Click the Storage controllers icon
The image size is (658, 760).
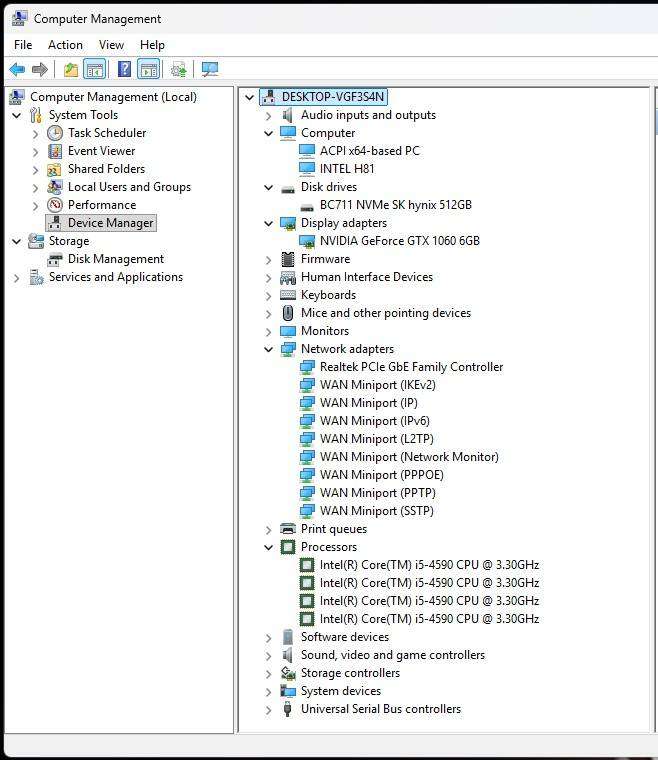pos(288,673)
